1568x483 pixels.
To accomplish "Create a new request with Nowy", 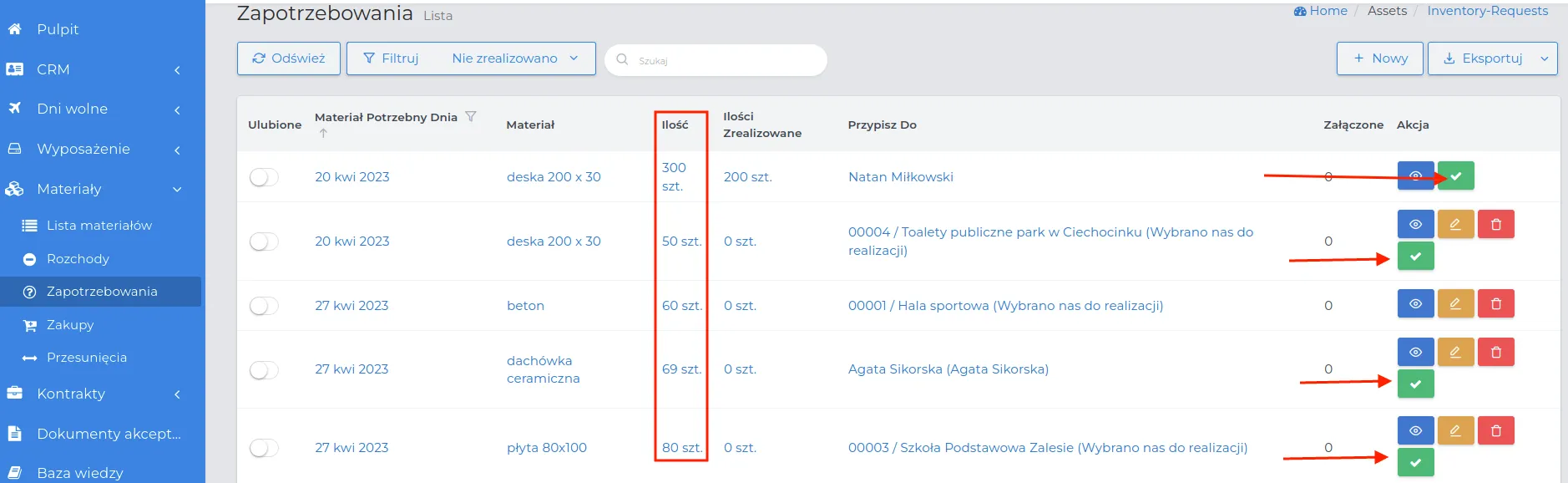I will coord(1380,58).
